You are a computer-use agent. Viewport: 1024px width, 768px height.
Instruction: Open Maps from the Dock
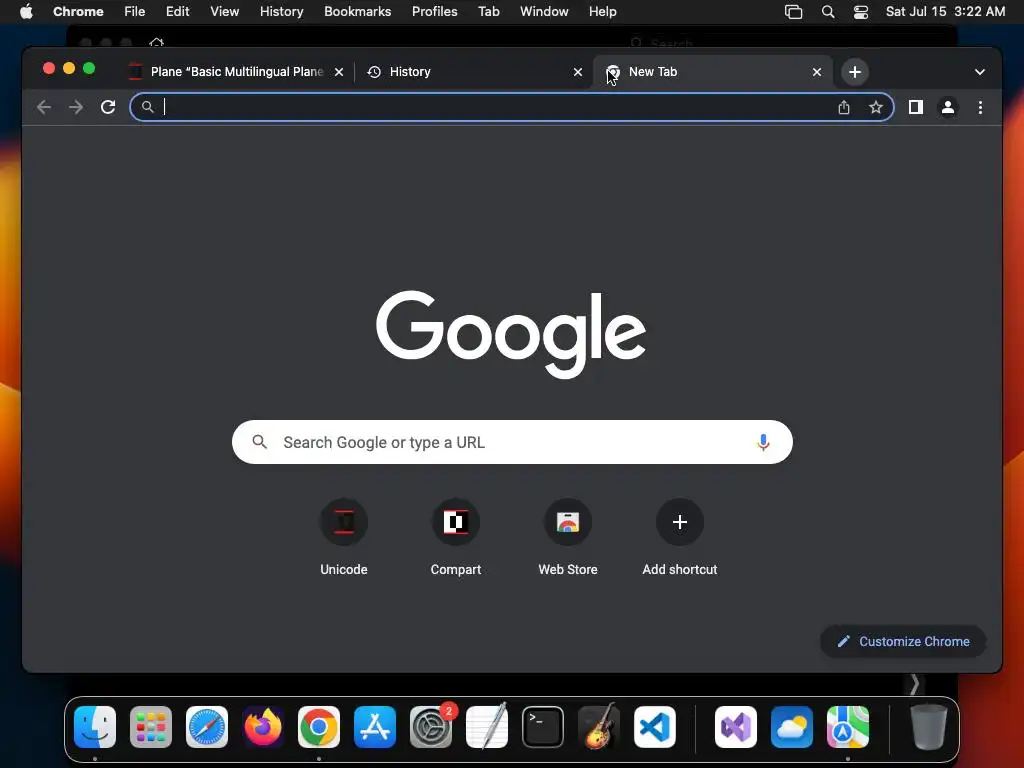[x=848, y=727]
